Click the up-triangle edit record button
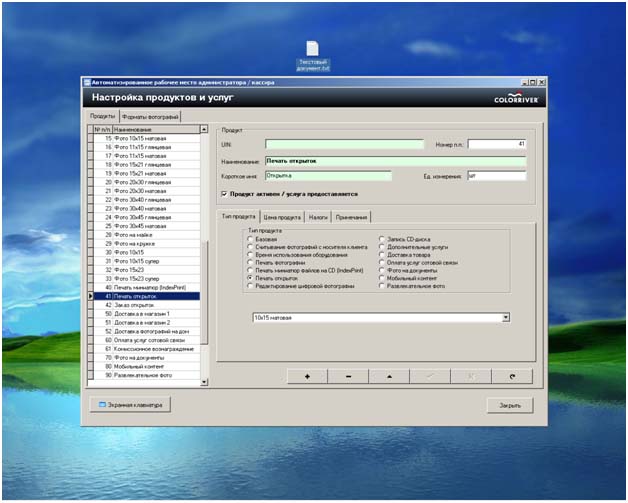Viewport: 628px width, 503px height. (388, 376)
